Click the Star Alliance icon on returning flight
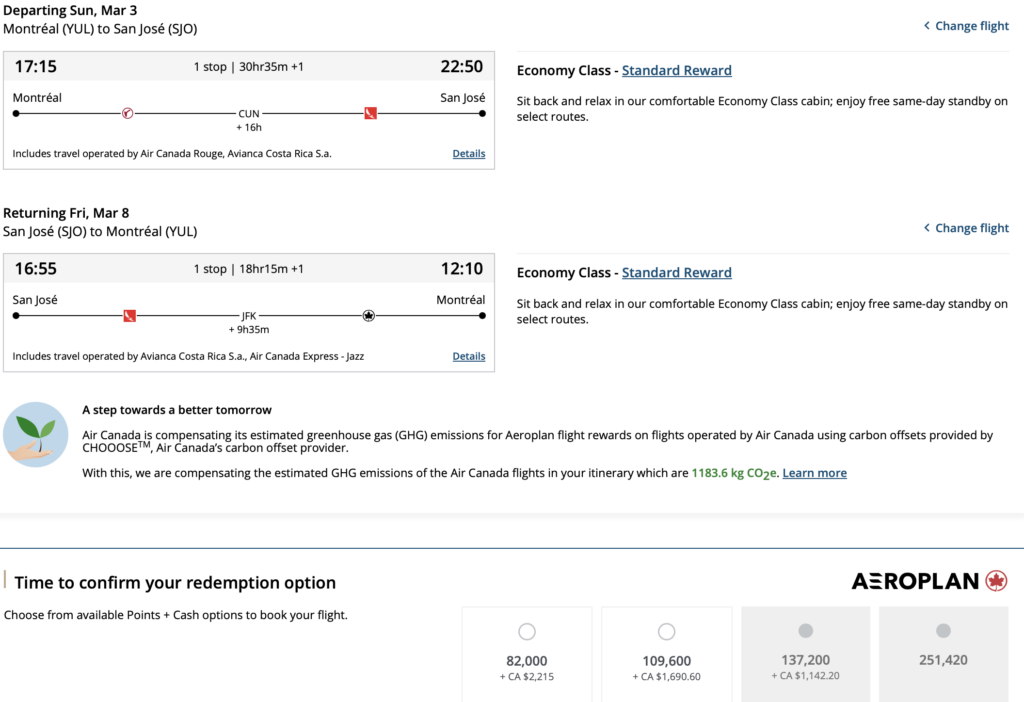 coord(368,316)
